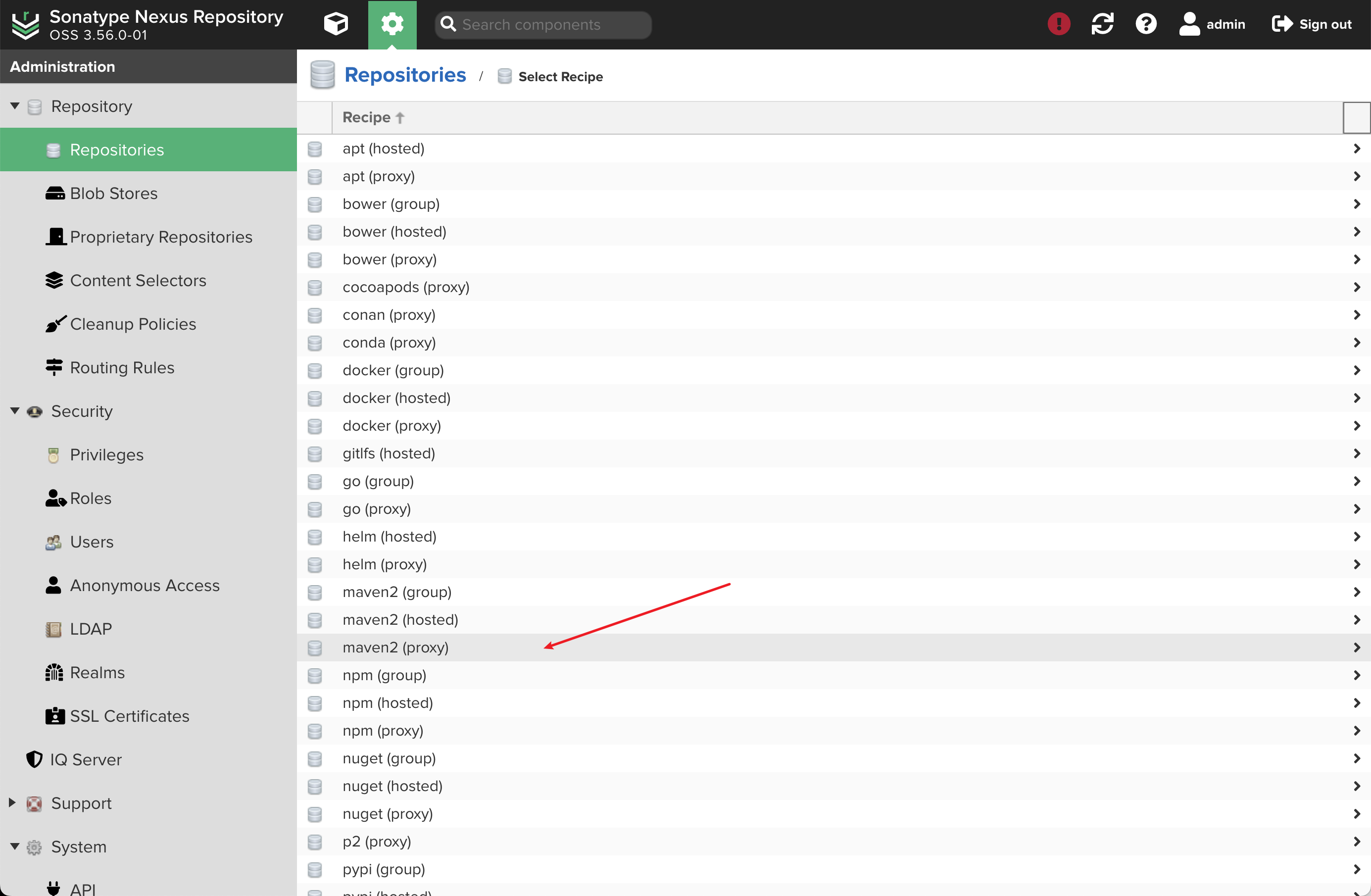1371x896 pixels.
Task: Select the nuget (hosted) recipe
Action: (x=833, y=787)
